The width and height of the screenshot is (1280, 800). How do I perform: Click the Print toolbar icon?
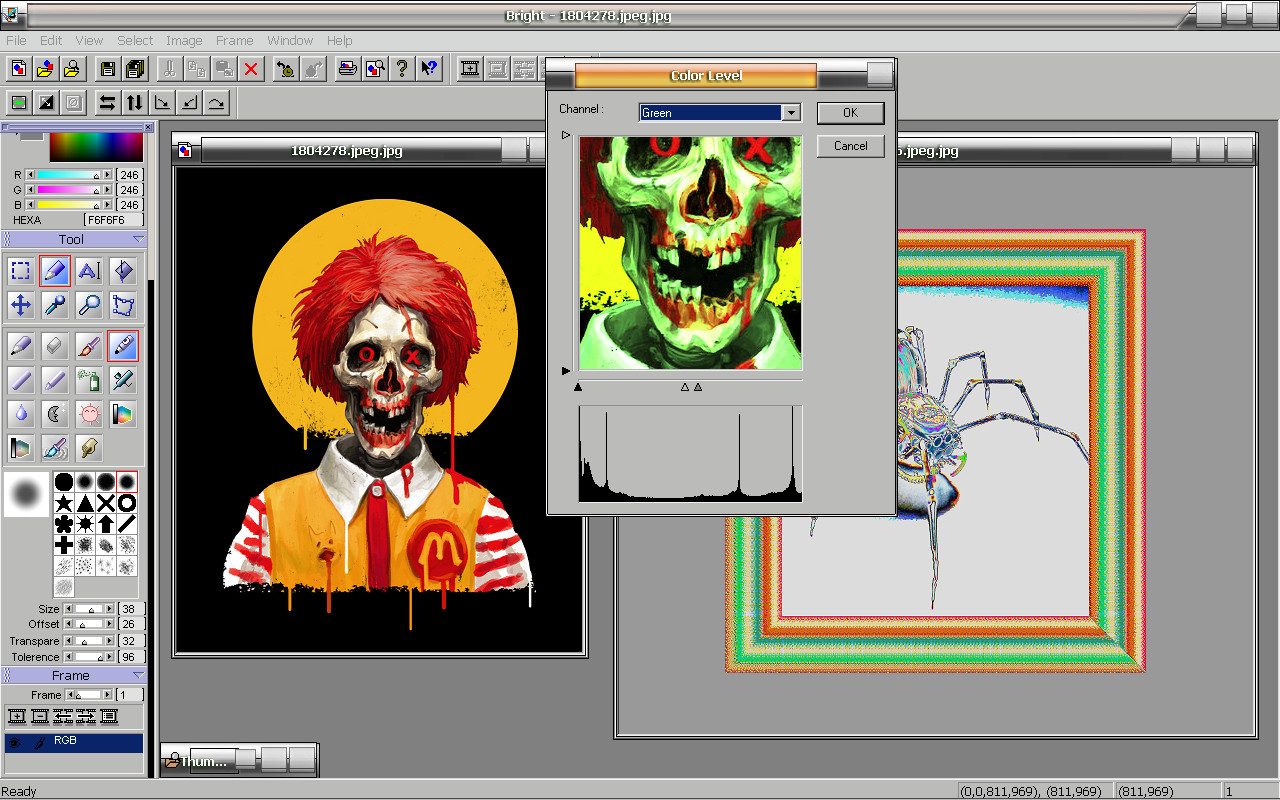pyautogui.click(x=347, y=68)
